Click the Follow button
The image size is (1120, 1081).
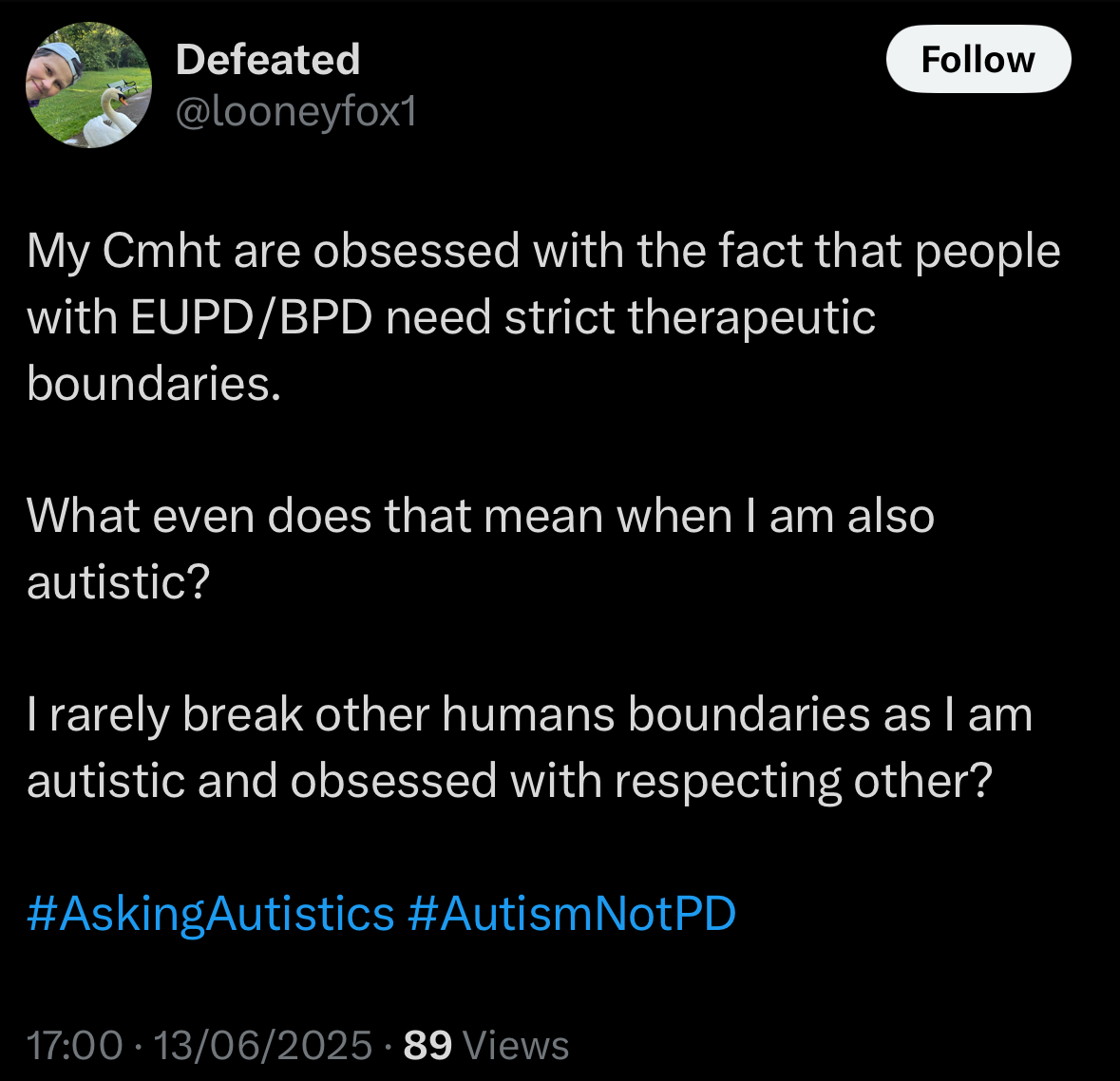pos(978,59)
